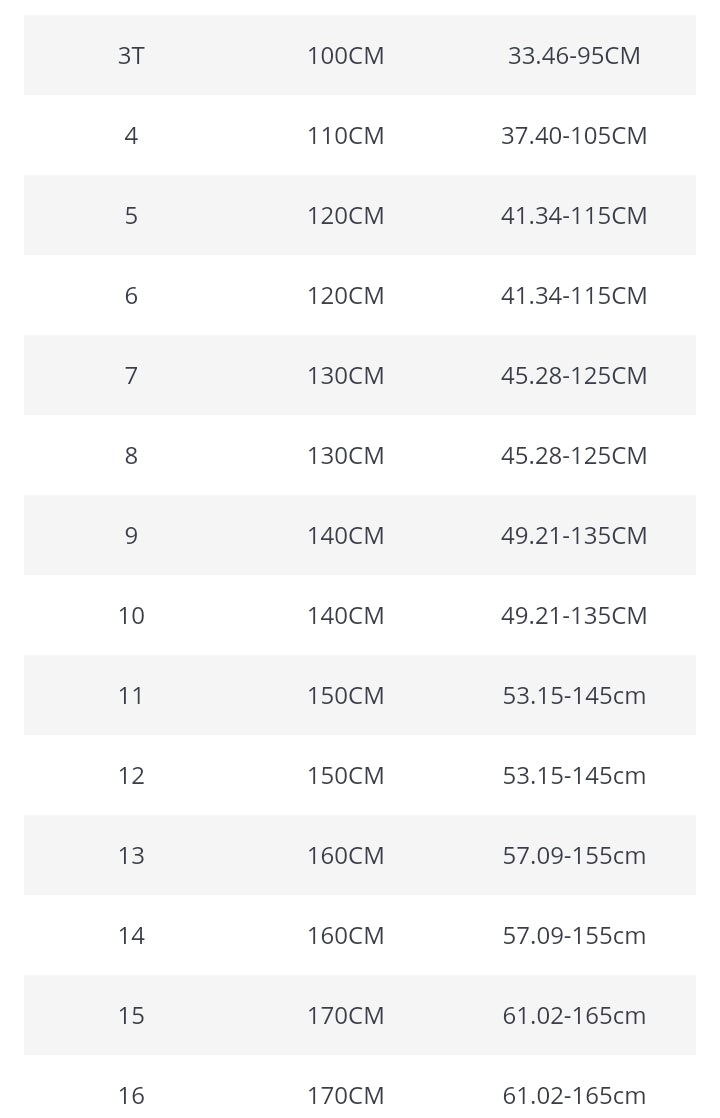Select the 100CM height cell

tap(345, 56)
